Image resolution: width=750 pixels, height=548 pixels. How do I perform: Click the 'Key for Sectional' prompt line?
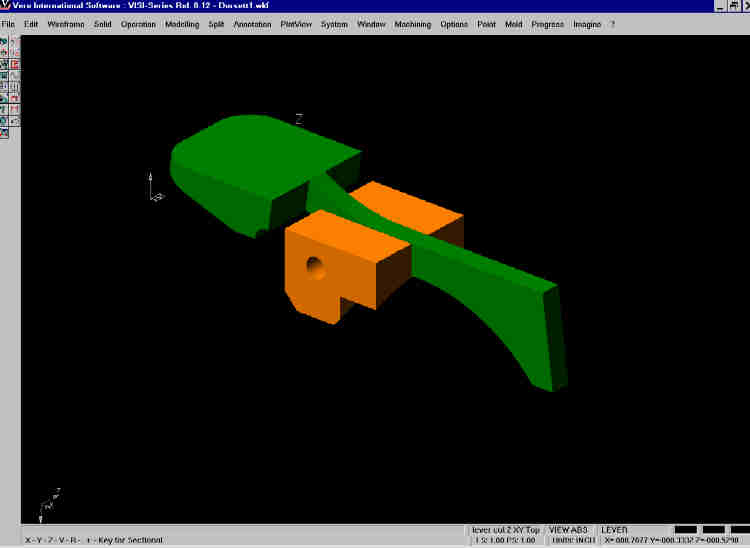[94, 540]
